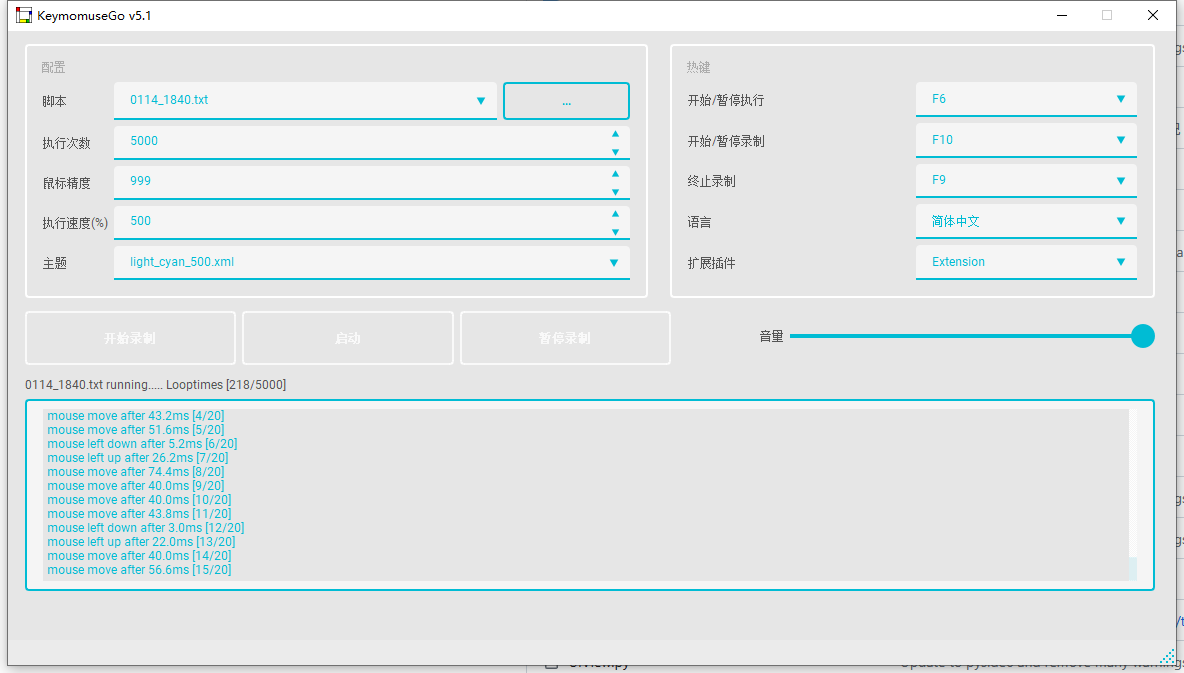
Task: Click the 开始录制 button
Action: [130, 338]
